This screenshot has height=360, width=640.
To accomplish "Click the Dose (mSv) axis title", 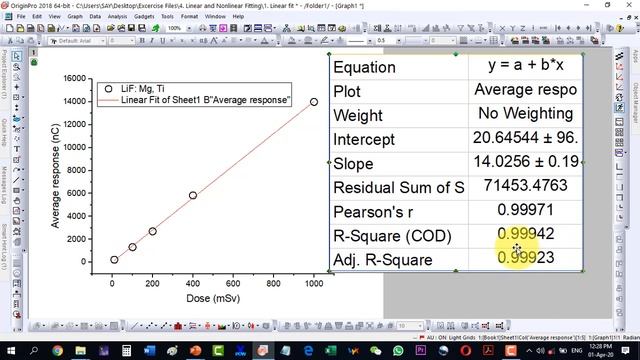I will click(213, 298).
